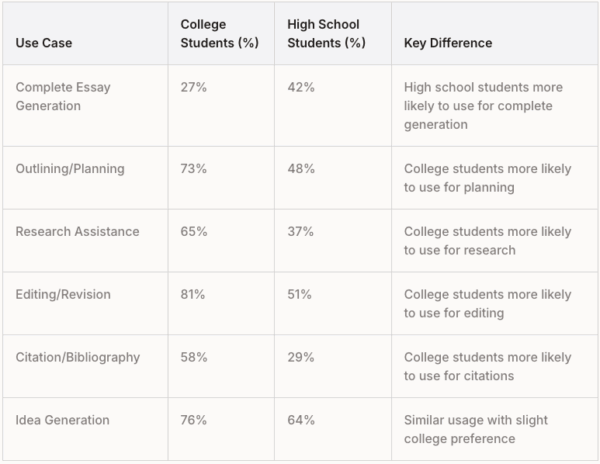The width and height of the screenshot is (600, 464).
Task: Click the 37% high school research cell
Action: point(301,232)
